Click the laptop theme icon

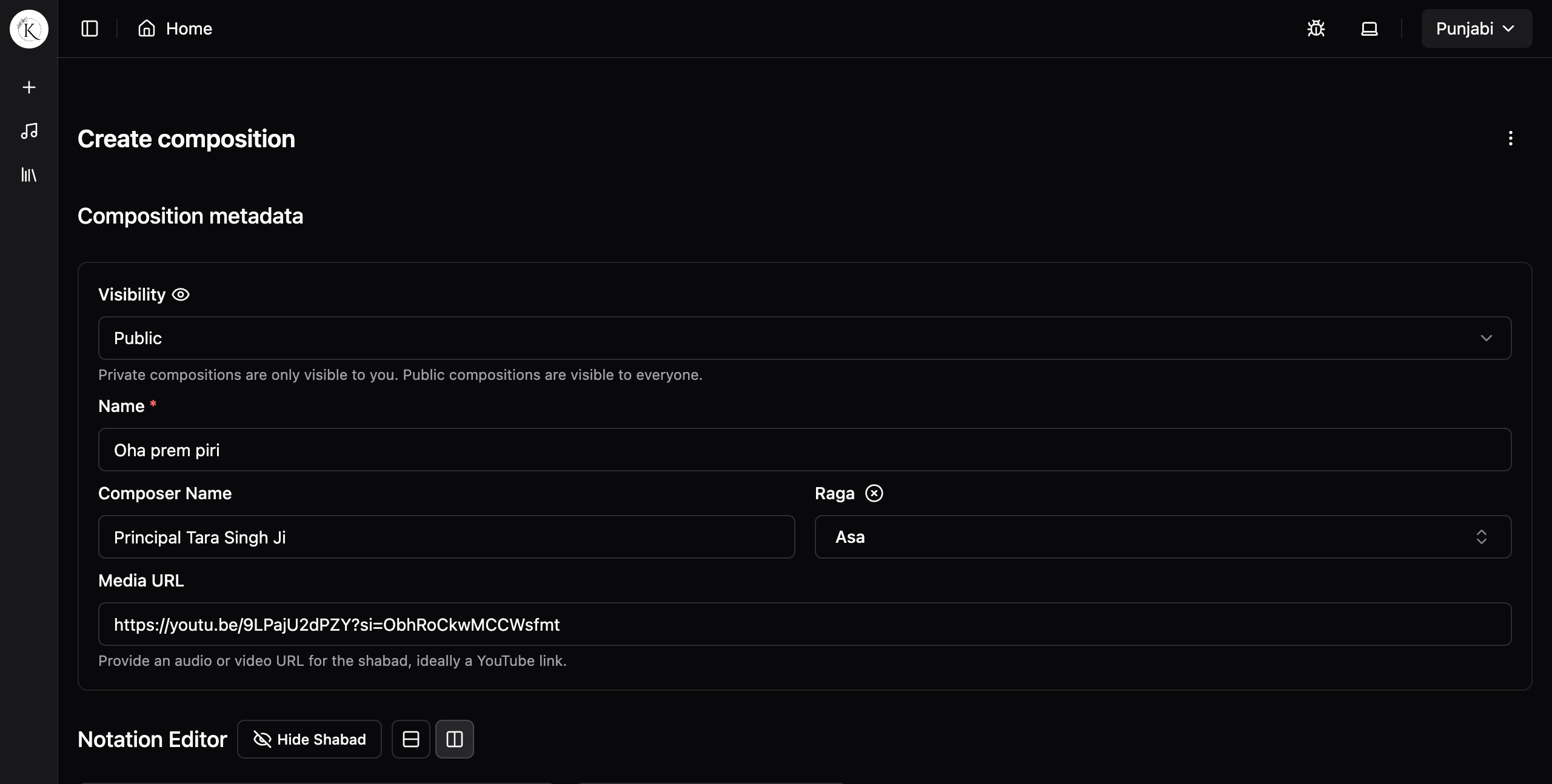(1369, 28)
